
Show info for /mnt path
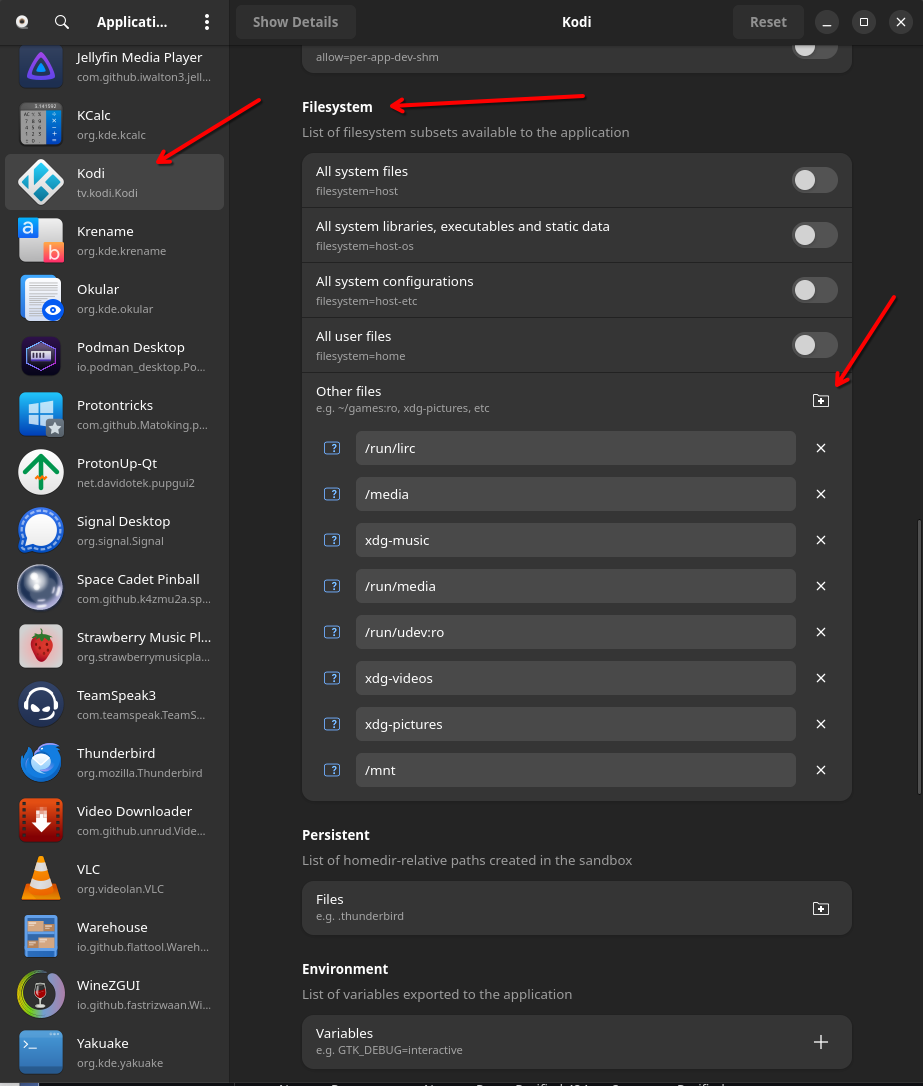click(x=332, y=770)
